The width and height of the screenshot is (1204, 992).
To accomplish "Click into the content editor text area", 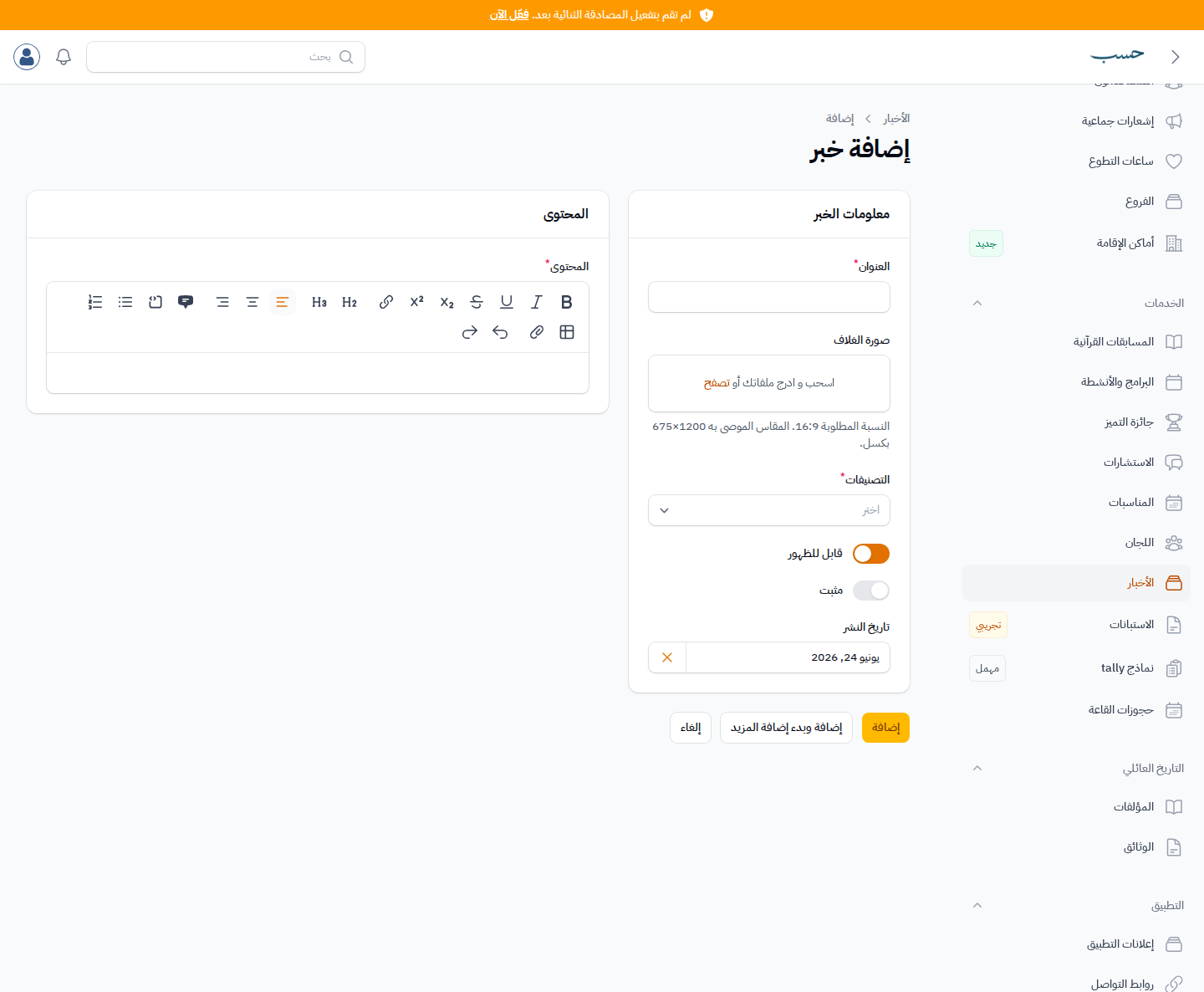I will pos(318,373).
